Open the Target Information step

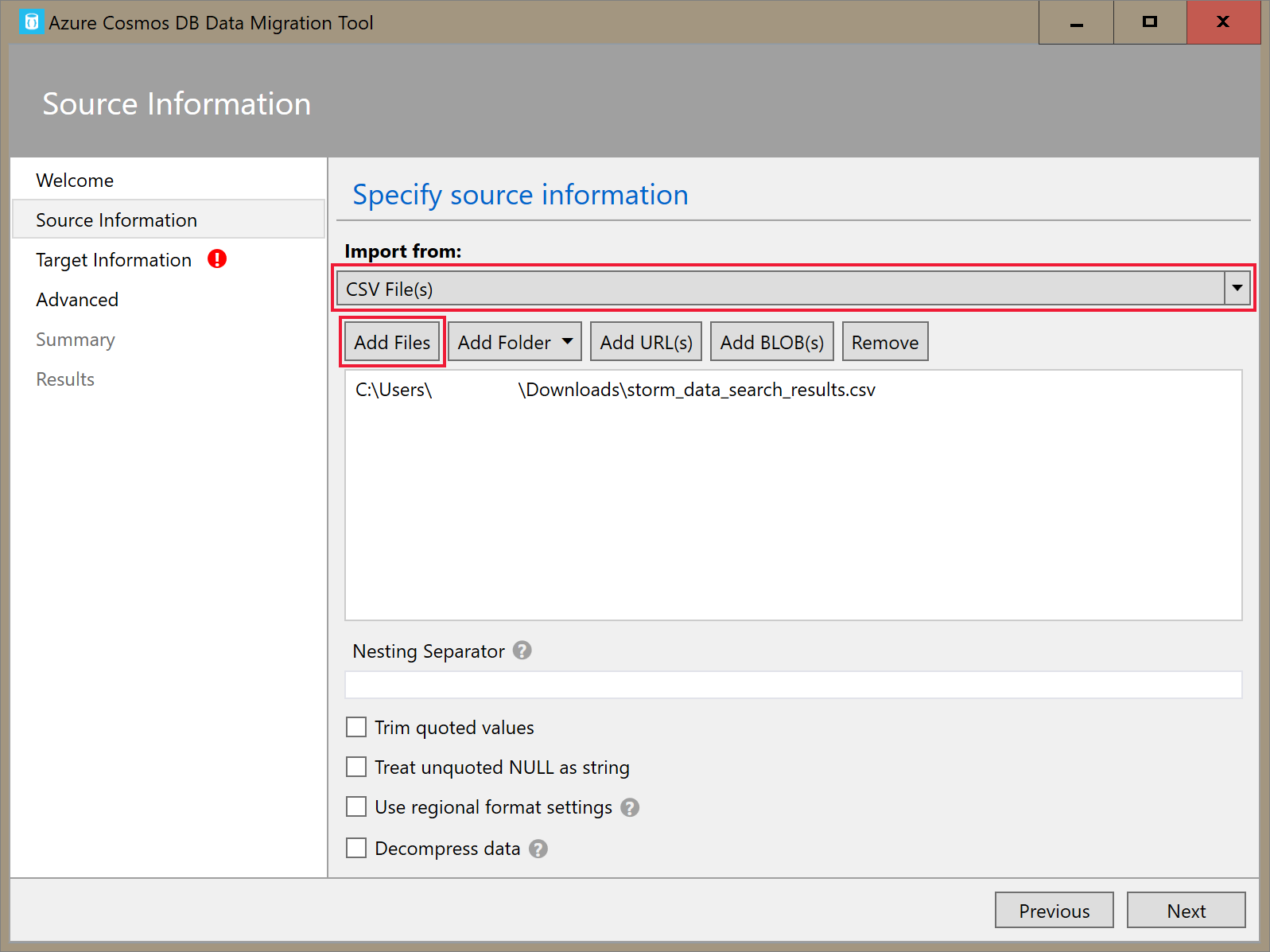point(114,260)
